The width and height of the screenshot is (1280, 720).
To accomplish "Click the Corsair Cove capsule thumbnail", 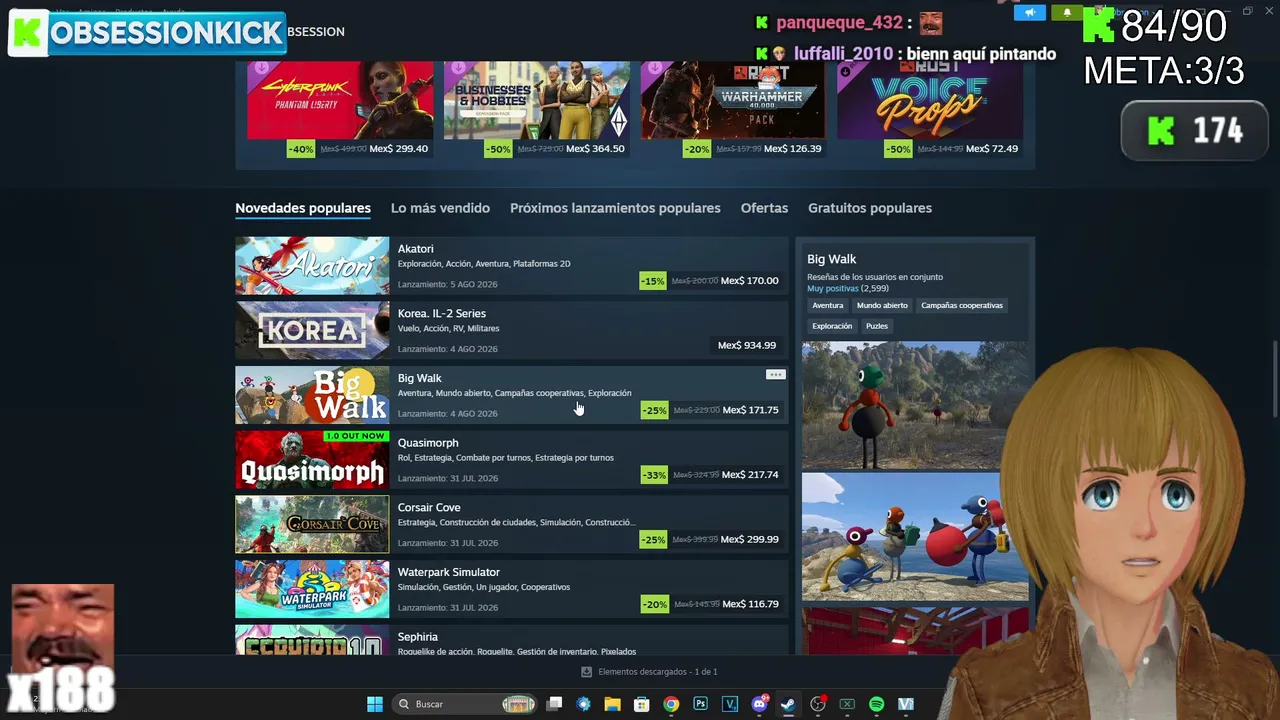I will coord(312,524).
